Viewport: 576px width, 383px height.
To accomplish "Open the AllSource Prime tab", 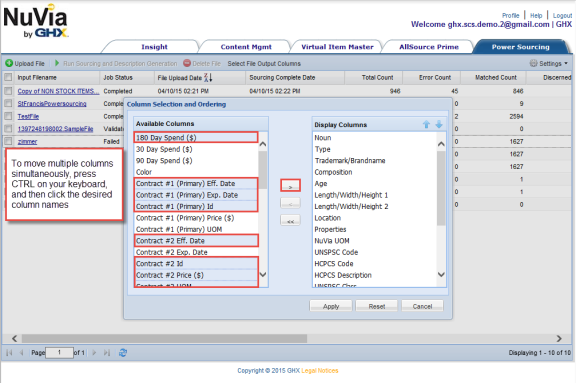I will (429, 47).
